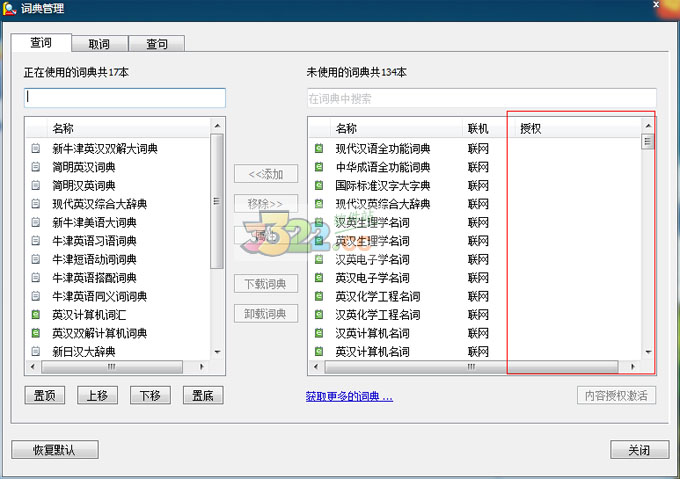Screen dimensions: 680x479
Task: Click icon beside 牛津短语动词词典
Action: [36, 259]
